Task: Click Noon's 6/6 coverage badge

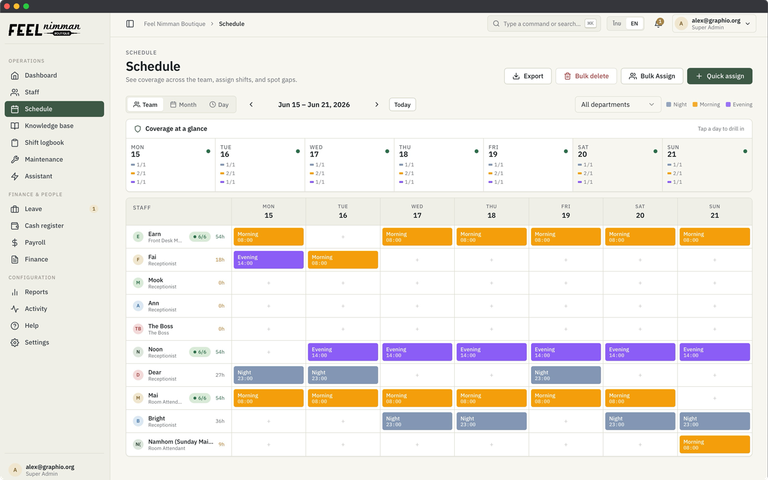Action: 199,352
